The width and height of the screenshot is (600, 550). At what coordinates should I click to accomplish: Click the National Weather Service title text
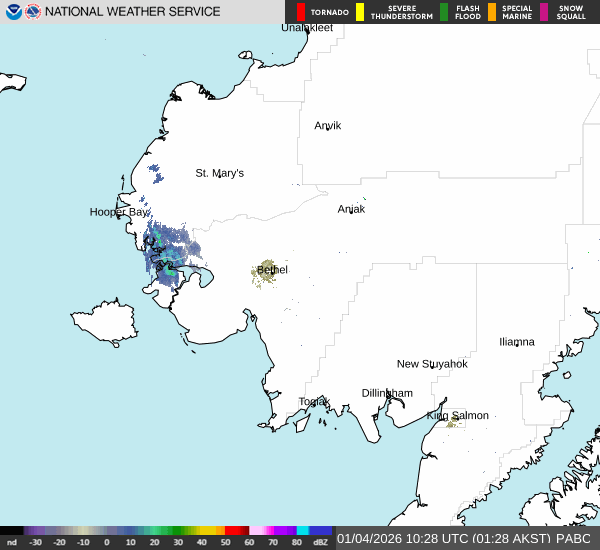pyautogui.click(x=133, y=12)
